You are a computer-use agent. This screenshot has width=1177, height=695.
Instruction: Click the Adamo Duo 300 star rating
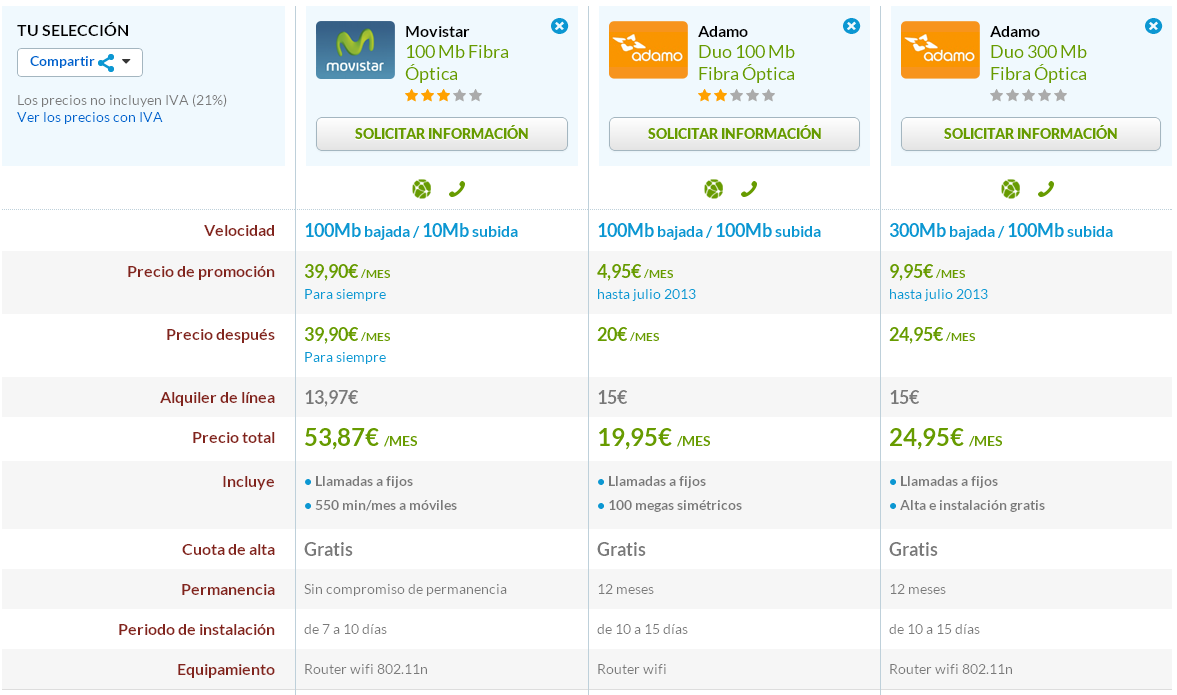tap(1028, 95)
